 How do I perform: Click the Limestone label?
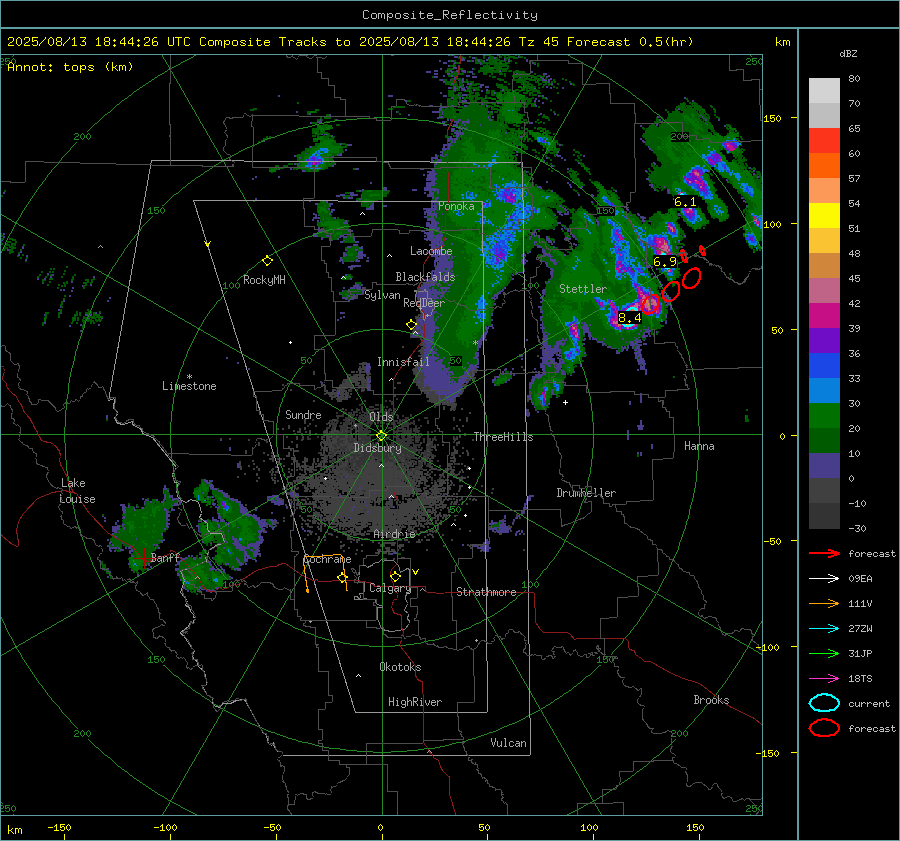click(189, 386)
